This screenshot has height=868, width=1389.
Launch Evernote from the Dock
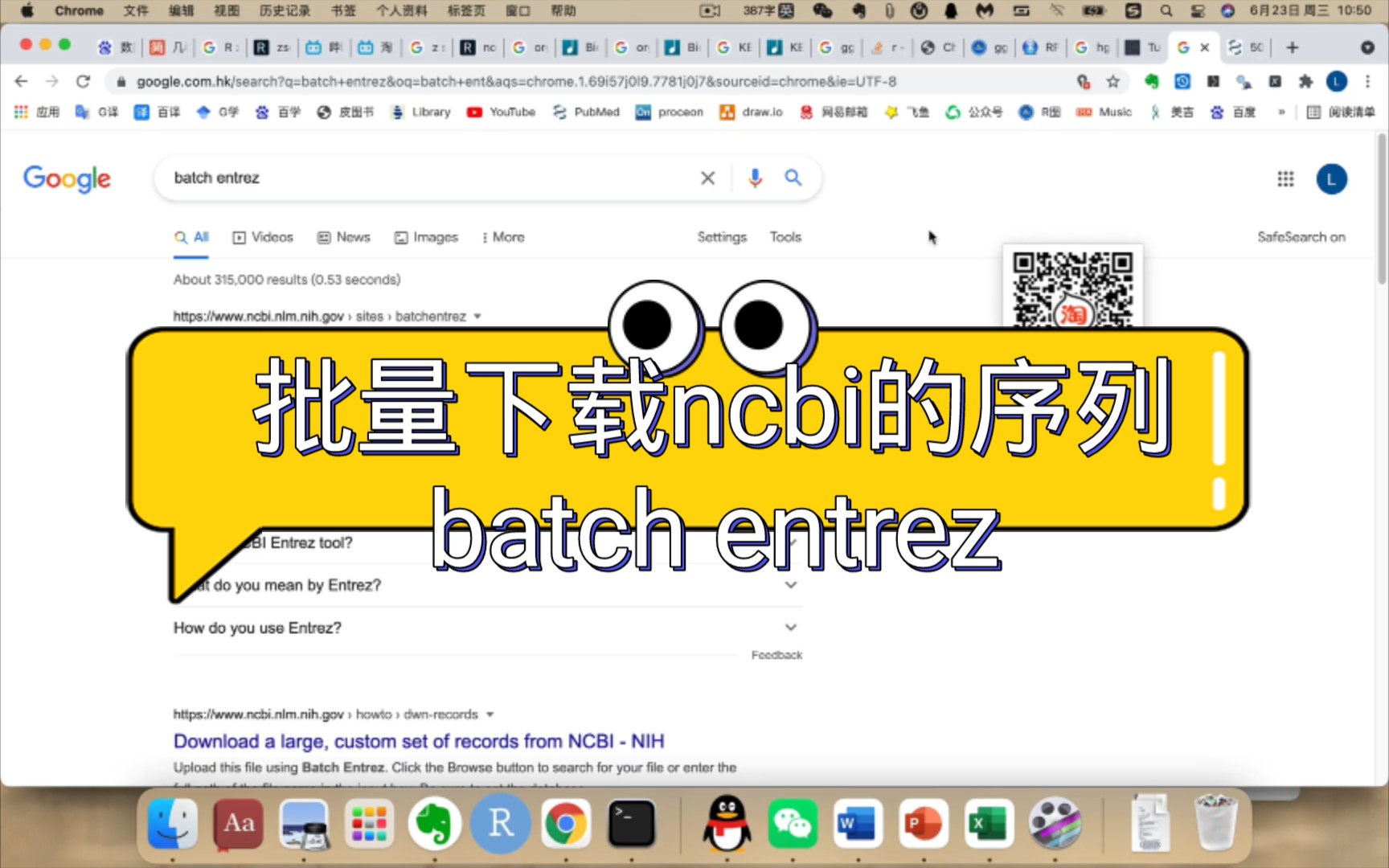pyautogui.click(x=434, y=823)
